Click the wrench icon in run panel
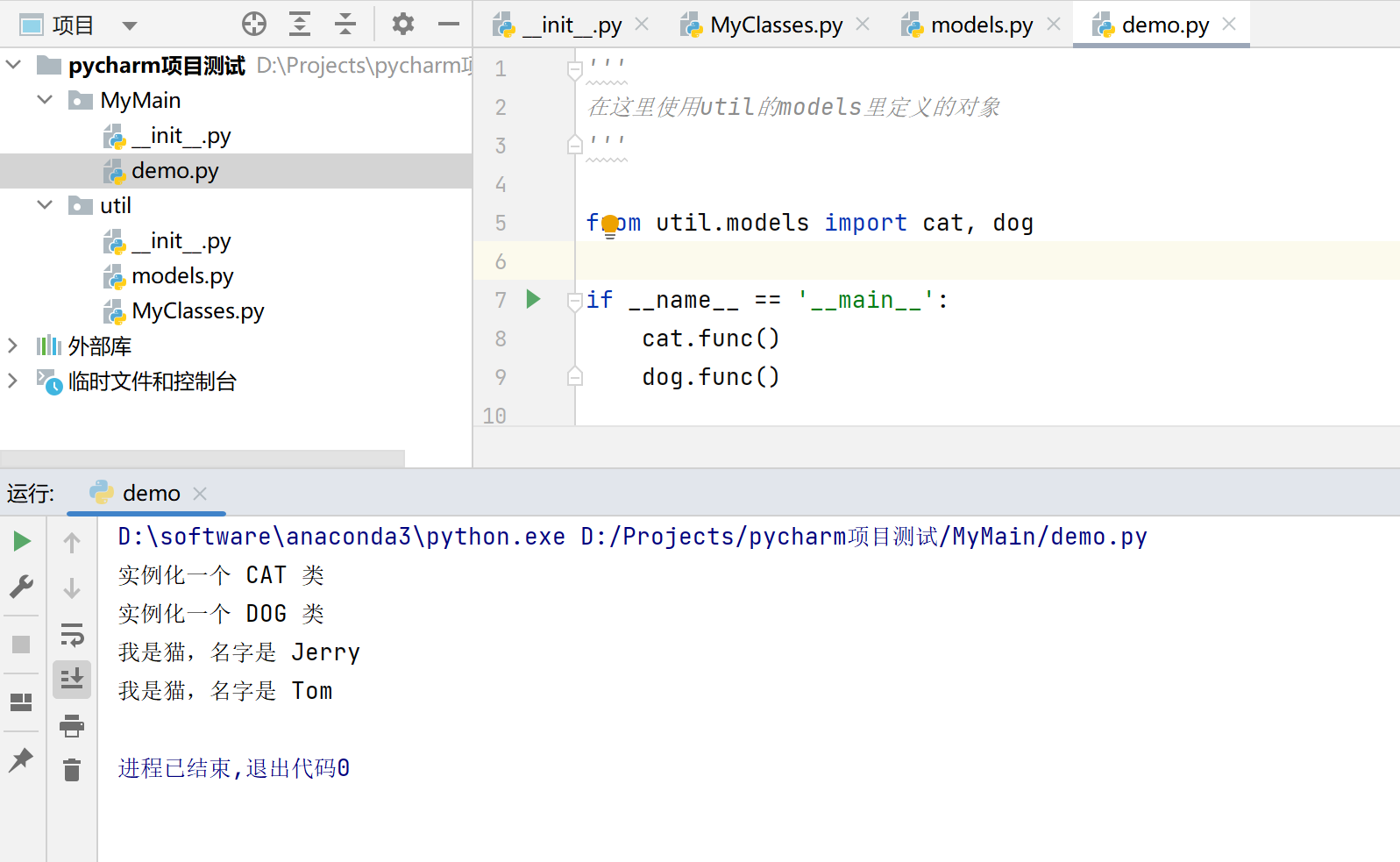The height and width of the screenshot is (862, 1400). pos(22,586)
